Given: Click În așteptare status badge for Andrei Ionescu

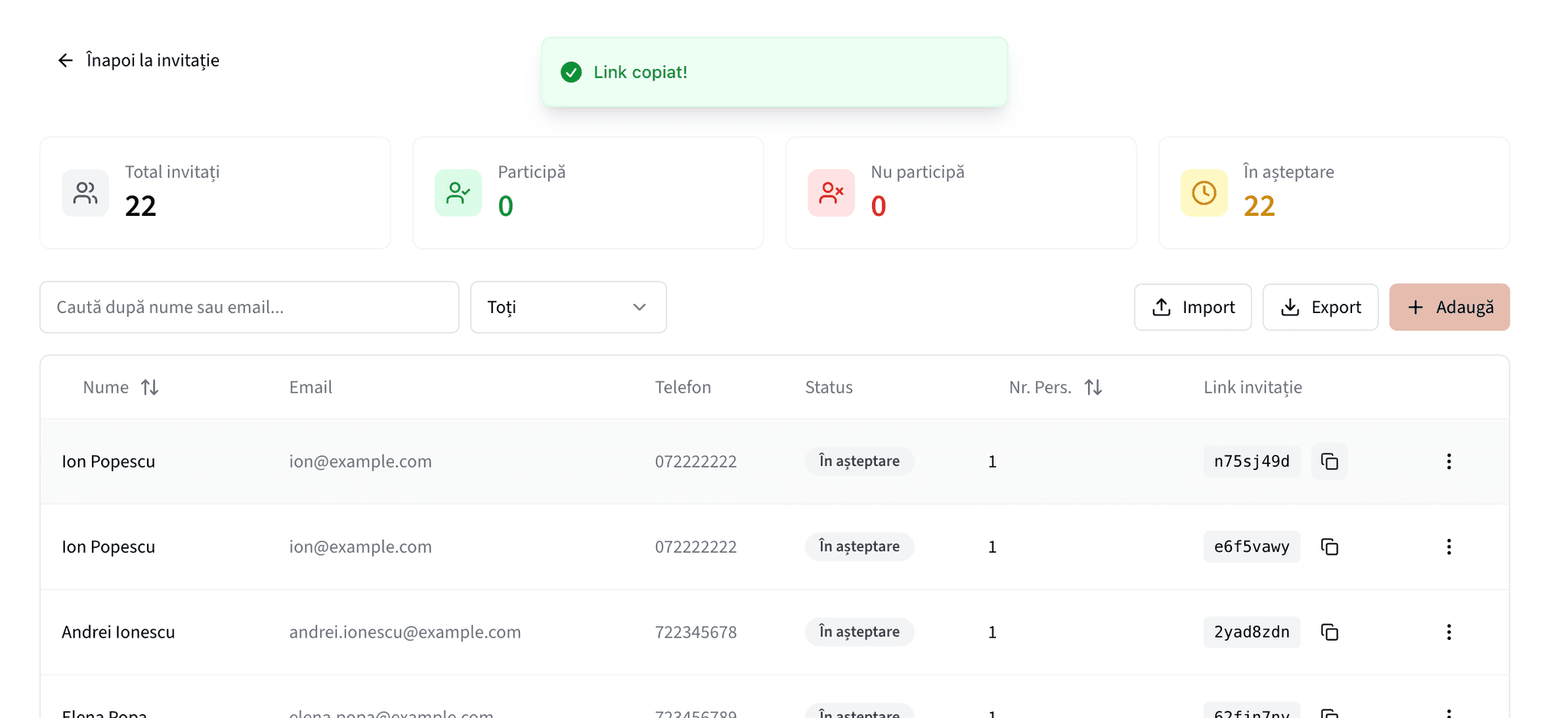Looking at the screenshot, I should 859,632.
